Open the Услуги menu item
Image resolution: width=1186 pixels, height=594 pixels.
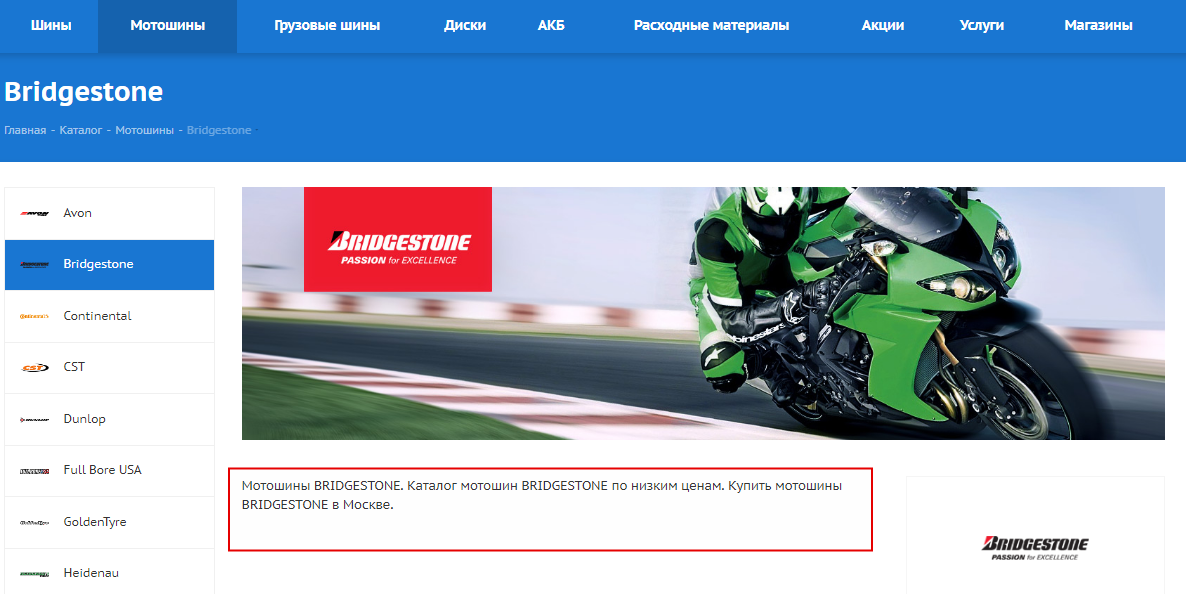point(982,25)
